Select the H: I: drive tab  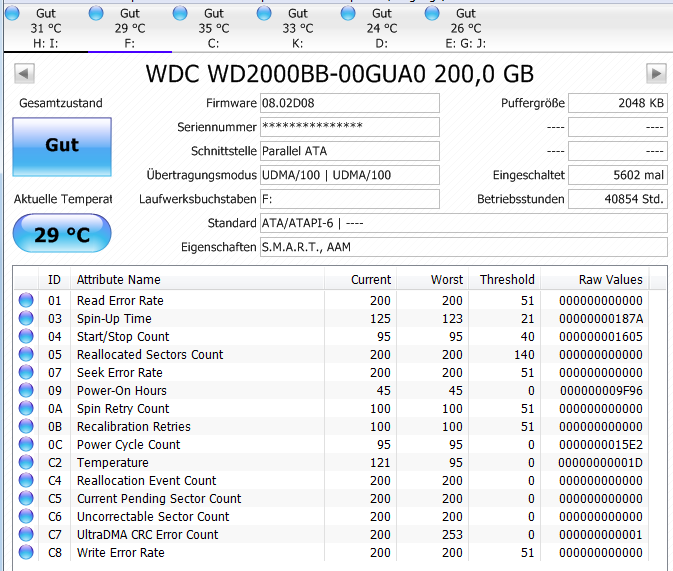pyautogui.click(x=46, y=28)
